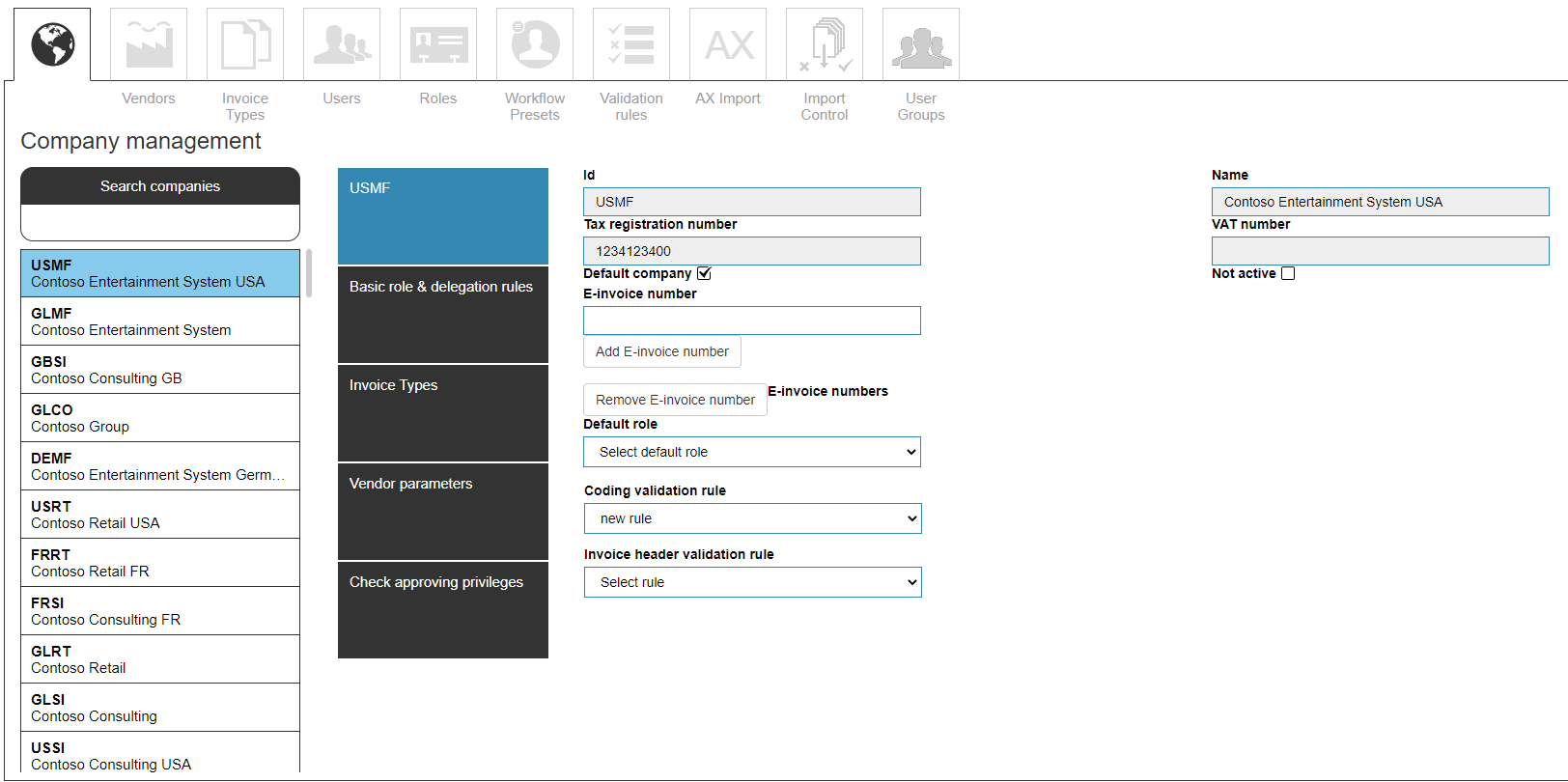Click the AX Import label
Screen dimensions: 1568x782
point(728,98)
